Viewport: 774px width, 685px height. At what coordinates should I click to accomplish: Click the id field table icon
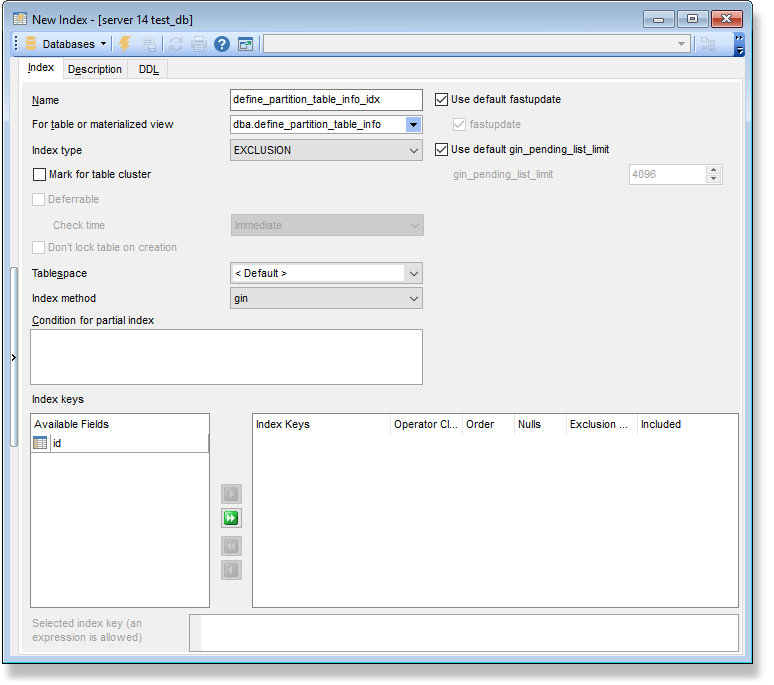tap(41, 443)
